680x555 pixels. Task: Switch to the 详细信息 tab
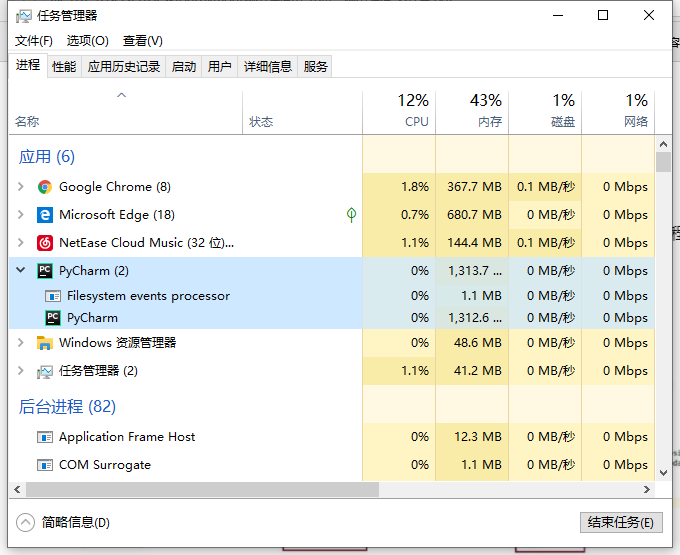268,67
